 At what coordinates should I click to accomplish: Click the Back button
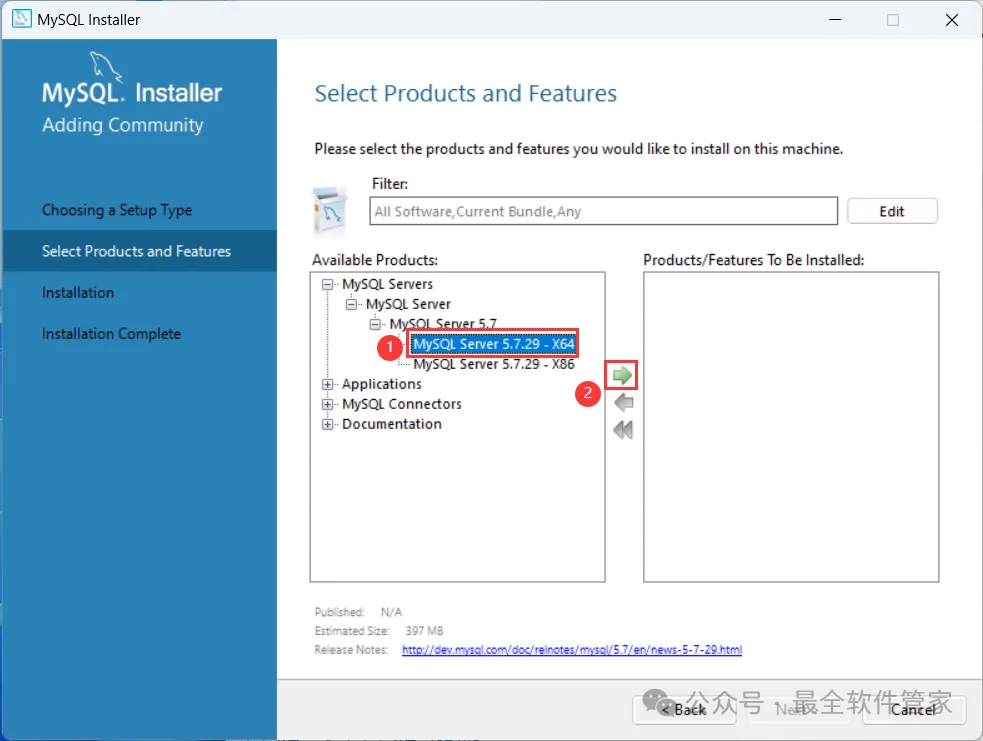click(x=684, y=709)
